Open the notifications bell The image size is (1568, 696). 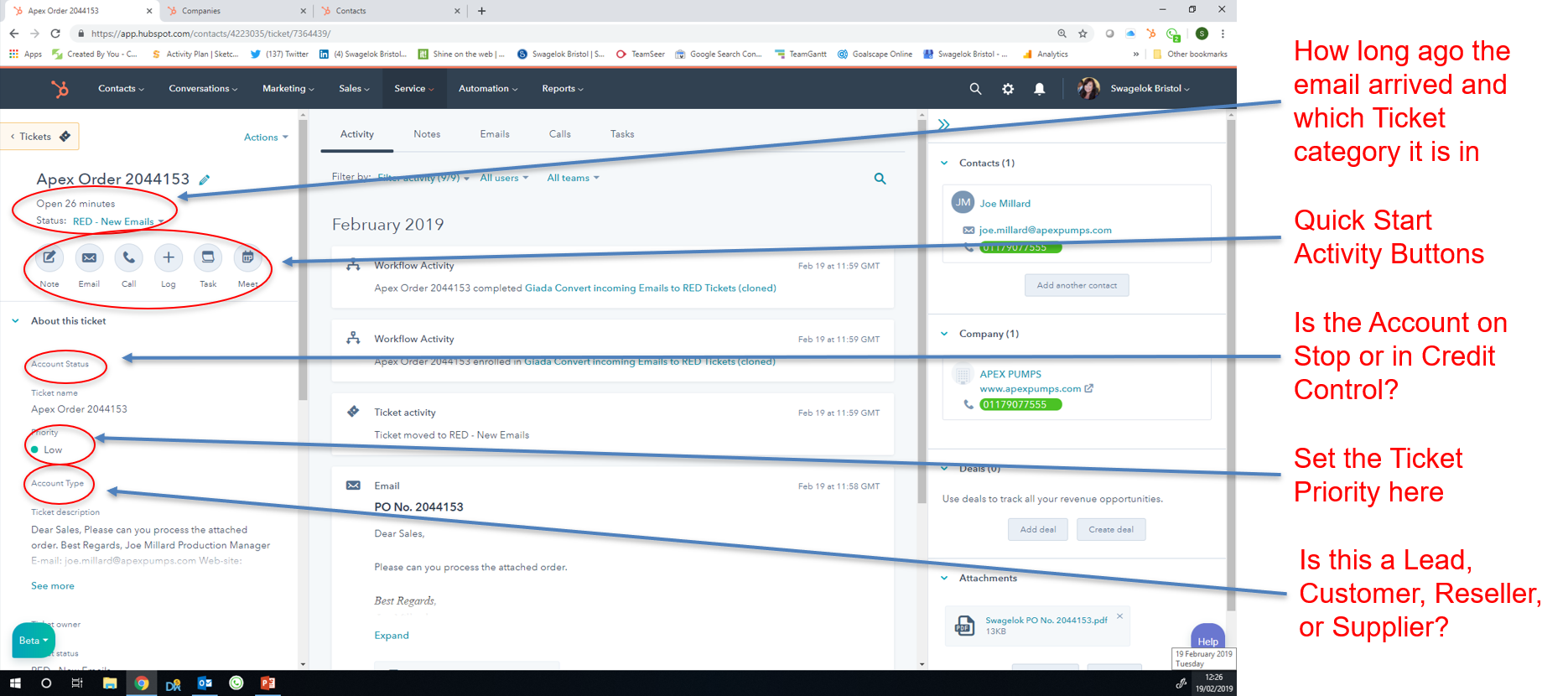tap(1040, 89)
